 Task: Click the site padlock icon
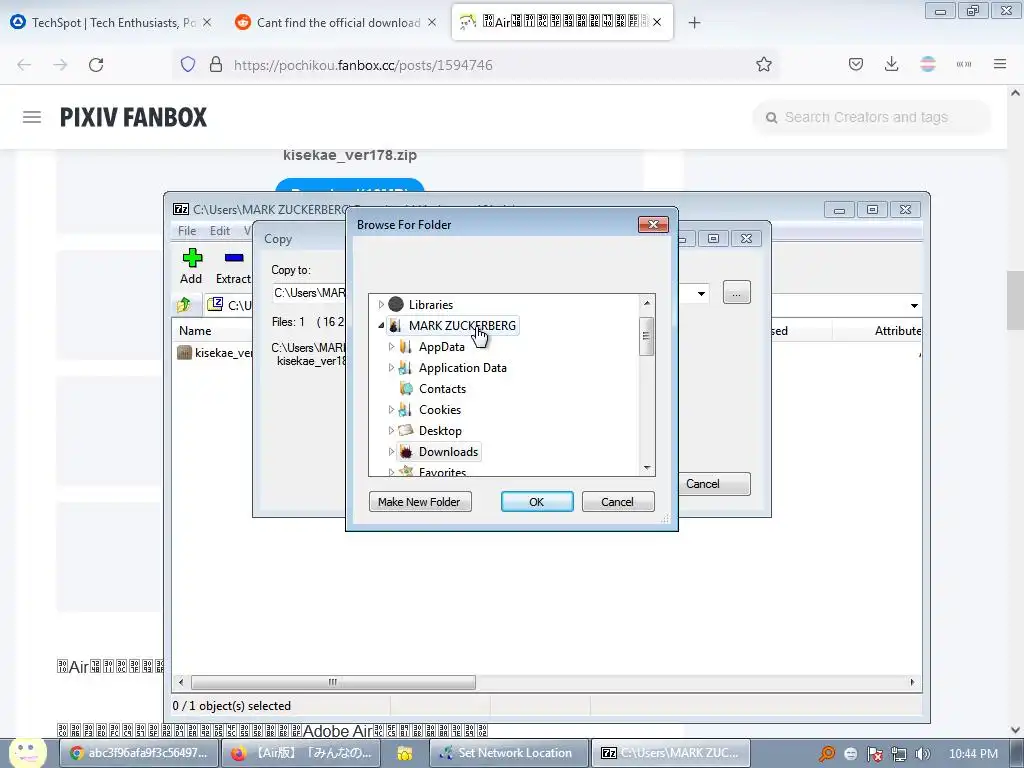coord(216,65)
